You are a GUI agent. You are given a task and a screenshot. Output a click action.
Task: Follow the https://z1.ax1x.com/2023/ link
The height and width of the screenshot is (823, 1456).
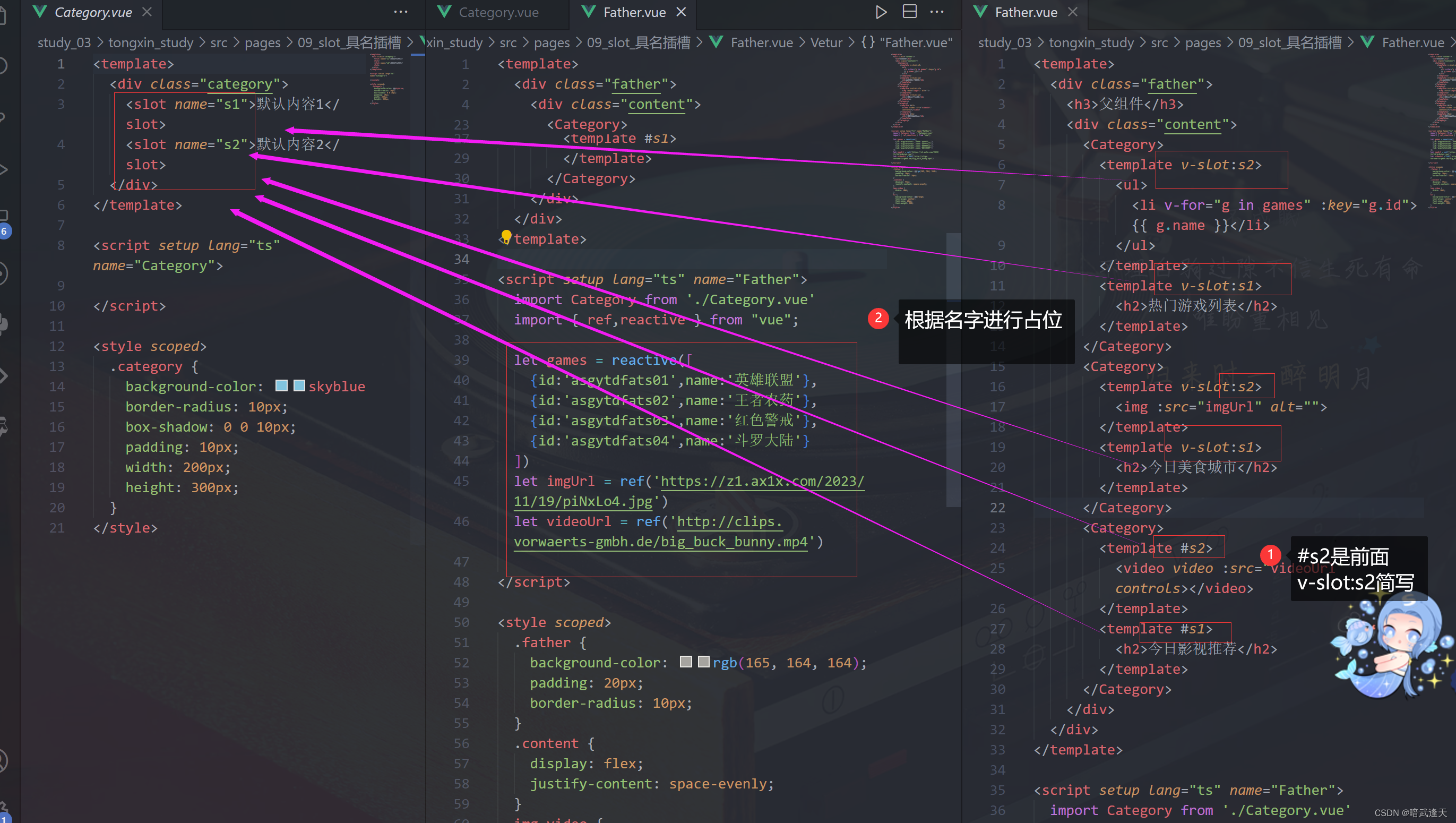[762, 481]
